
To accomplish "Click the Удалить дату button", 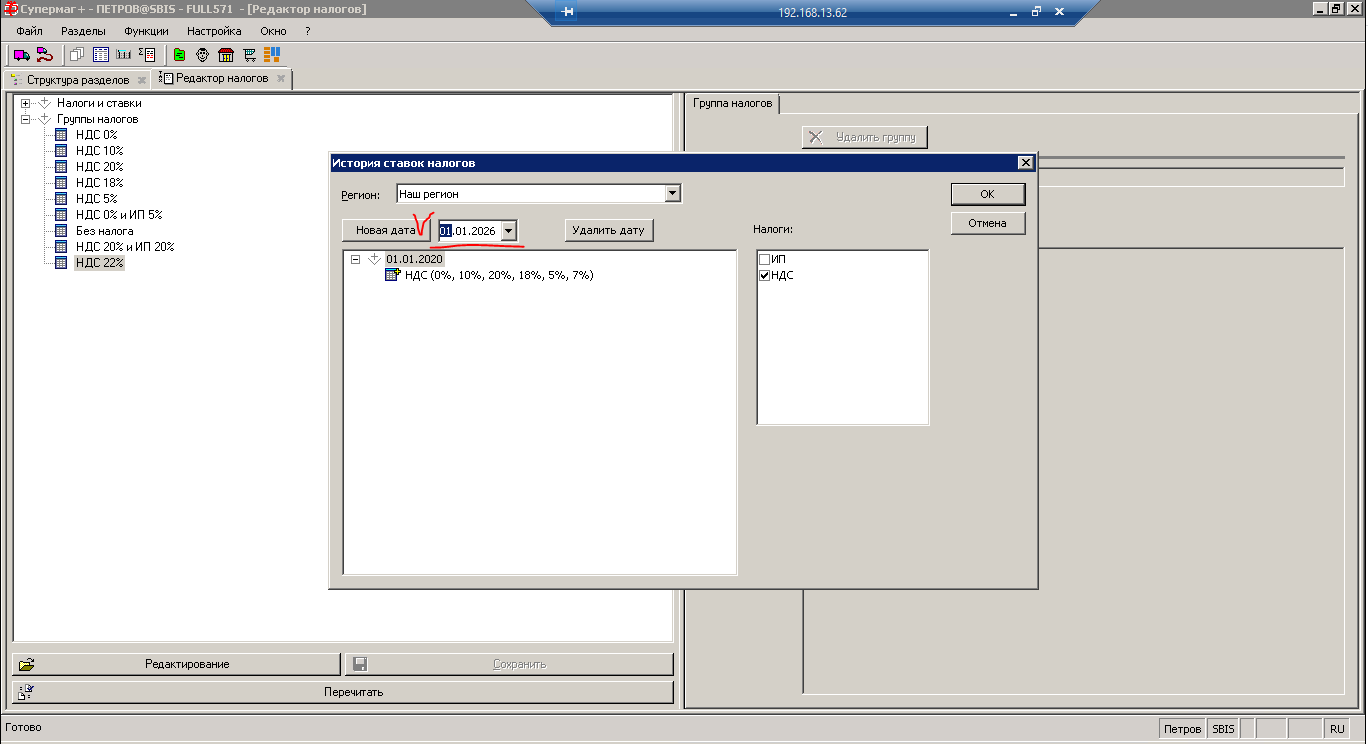I will coord(608,231).
